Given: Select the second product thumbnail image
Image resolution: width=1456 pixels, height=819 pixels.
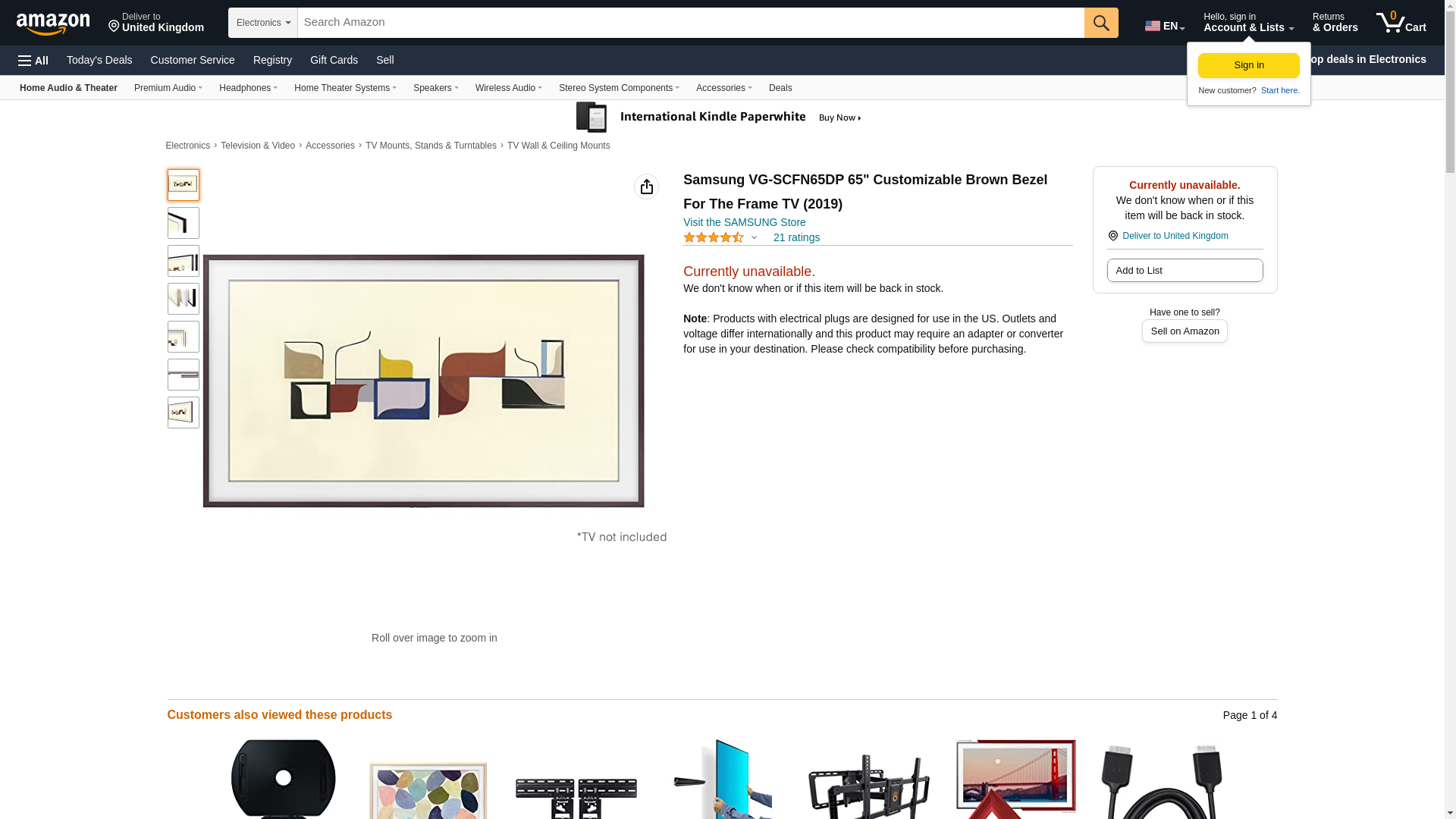Looking at the screenshot, I should pos(184,223).
